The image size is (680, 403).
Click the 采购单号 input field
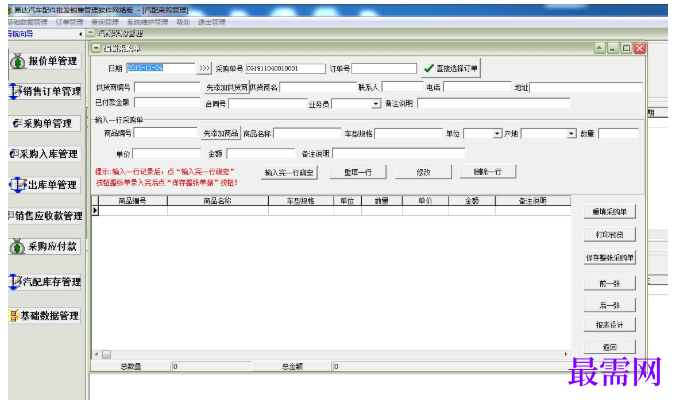(285, 69)
